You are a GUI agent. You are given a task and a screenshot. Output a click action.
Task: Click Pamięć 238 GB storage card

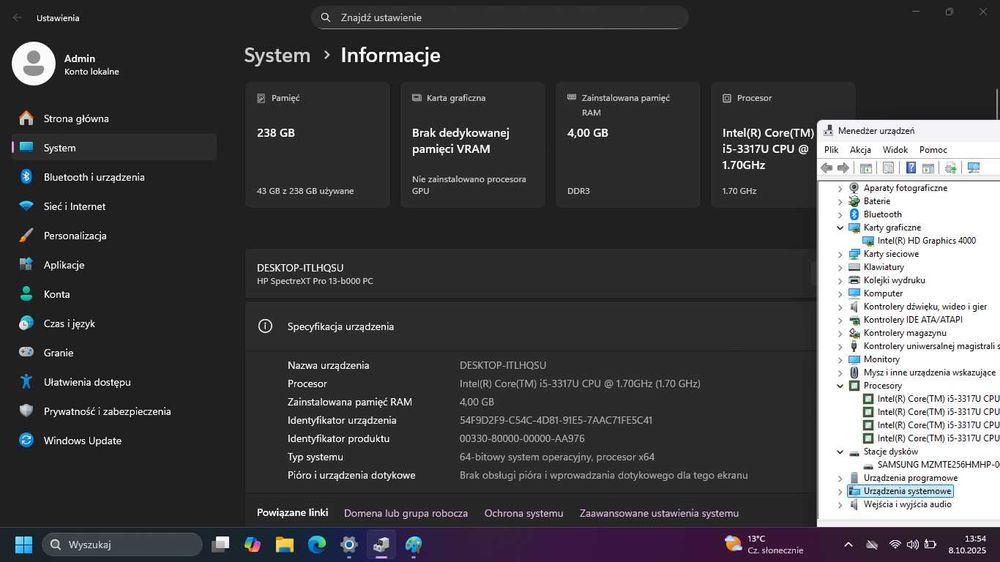pyautogui.click(x=318, y=145)
